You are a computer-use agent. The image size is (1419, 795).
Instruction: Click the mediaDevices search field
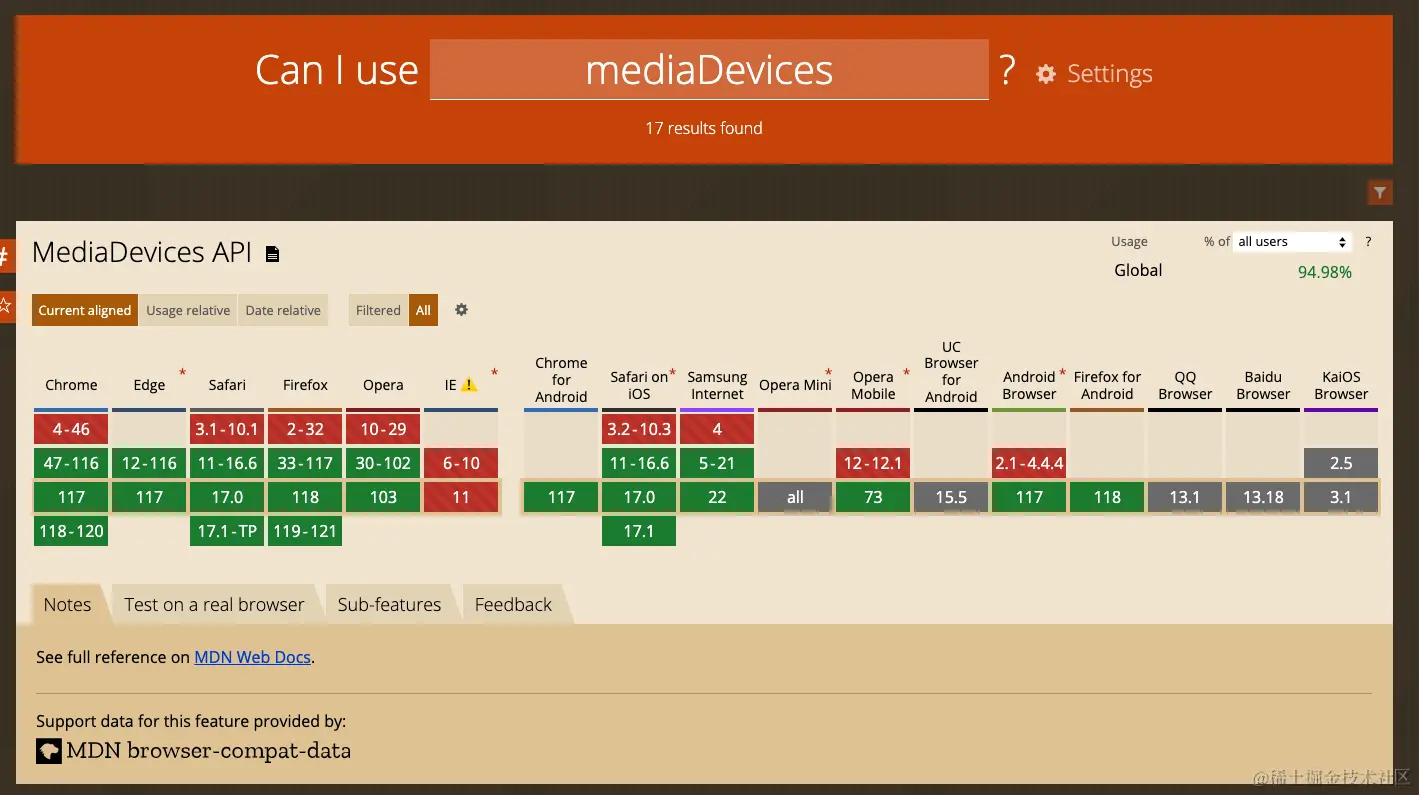tap(709, 70)
